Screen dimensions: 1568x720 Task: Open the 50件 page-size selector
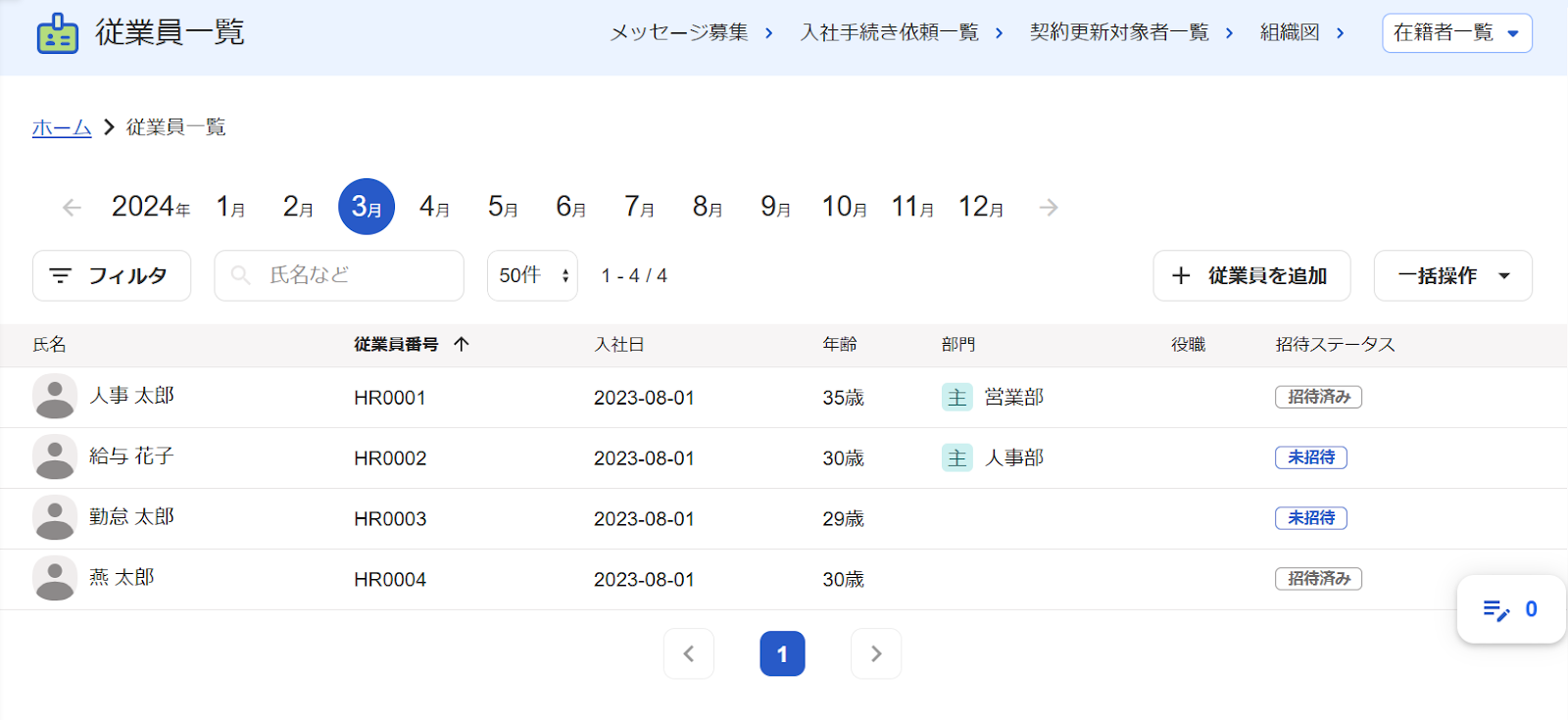[532, 275]
